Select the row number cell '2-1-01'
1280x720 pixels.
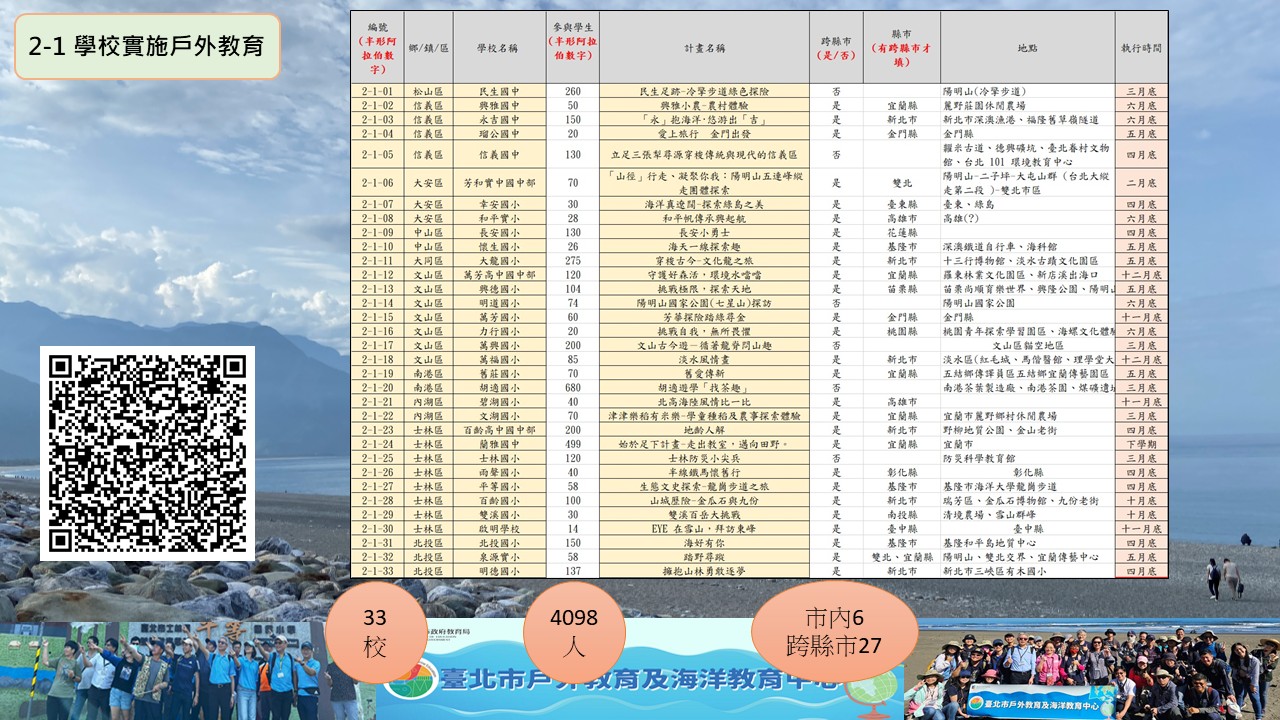click(377, 91)
